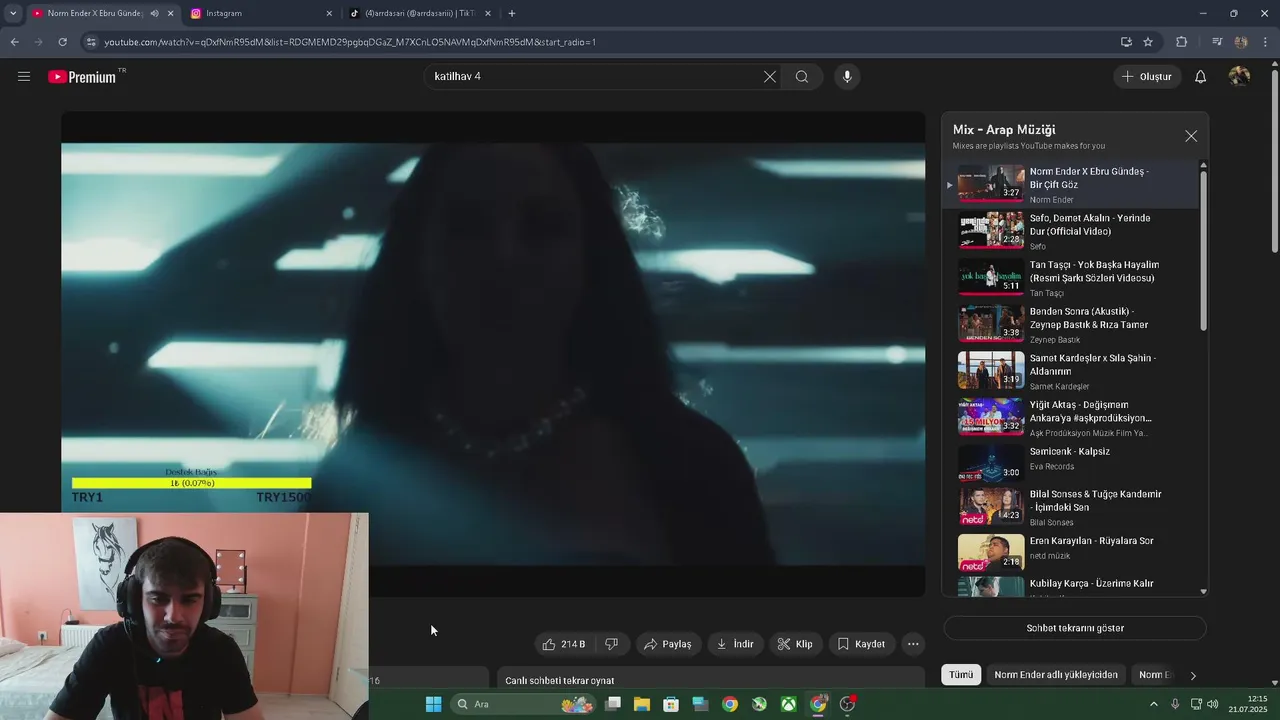
Task: Switch to the Instagram browser tab
Action: point(262,13)
